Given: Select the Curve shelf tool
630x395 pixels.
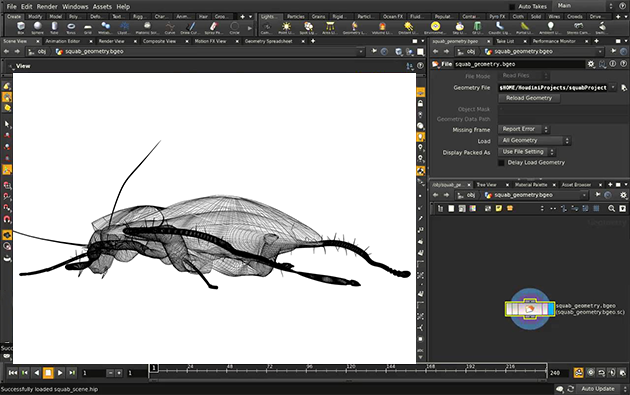Looking at the screenshot, I should click(170, 28).
